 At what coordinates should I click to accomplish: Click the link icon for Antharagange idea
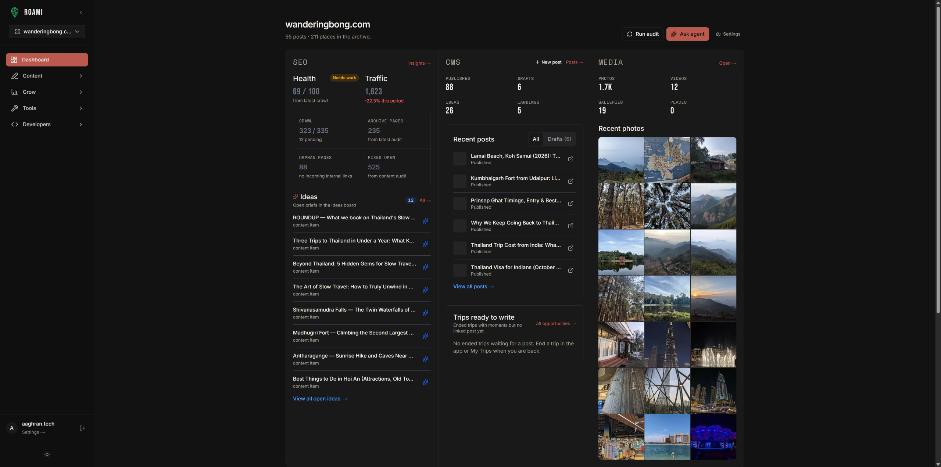click(425, 359)
